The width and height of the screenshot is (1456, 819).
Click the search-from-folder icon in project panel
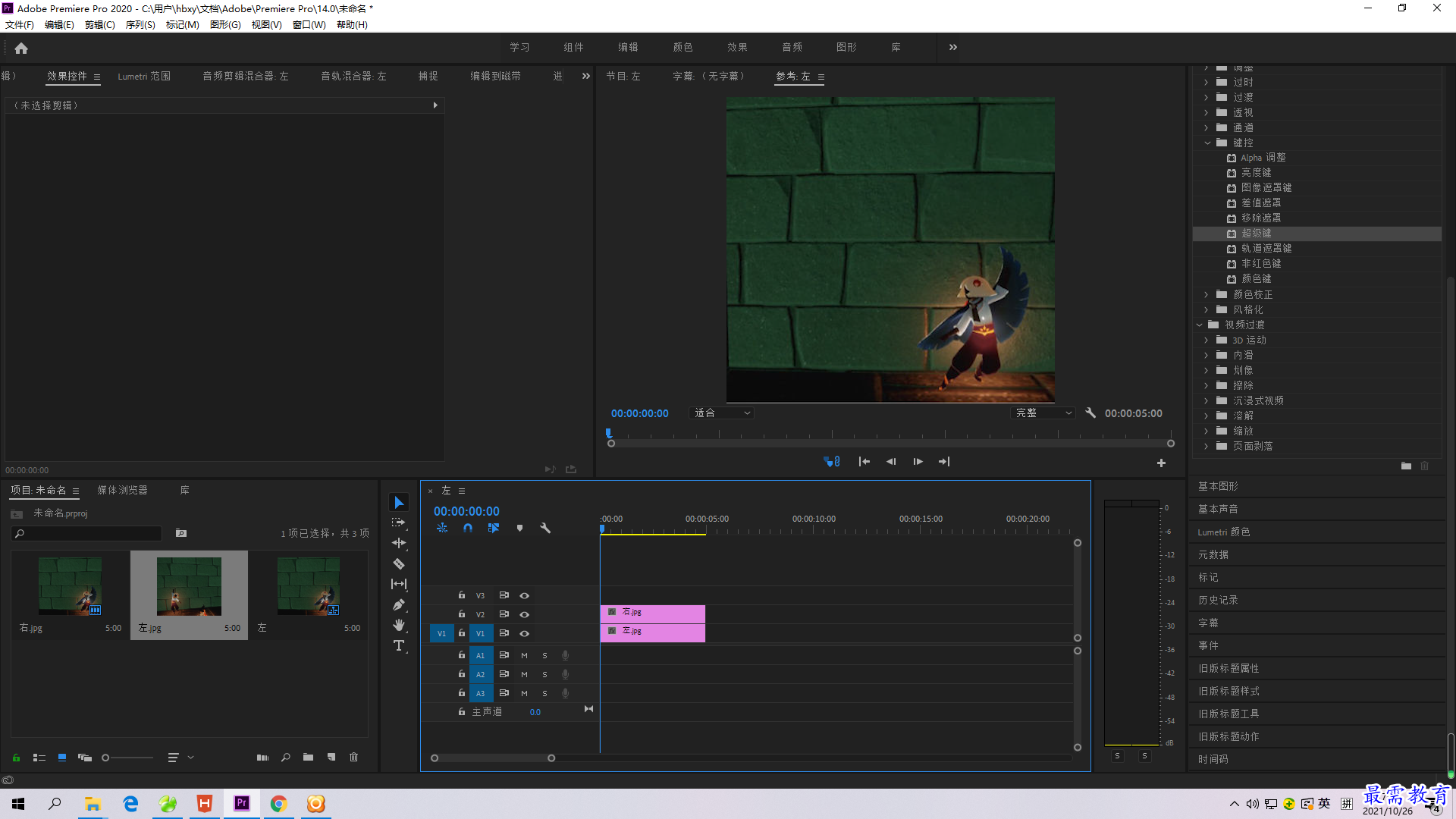(x=181, y=533)
